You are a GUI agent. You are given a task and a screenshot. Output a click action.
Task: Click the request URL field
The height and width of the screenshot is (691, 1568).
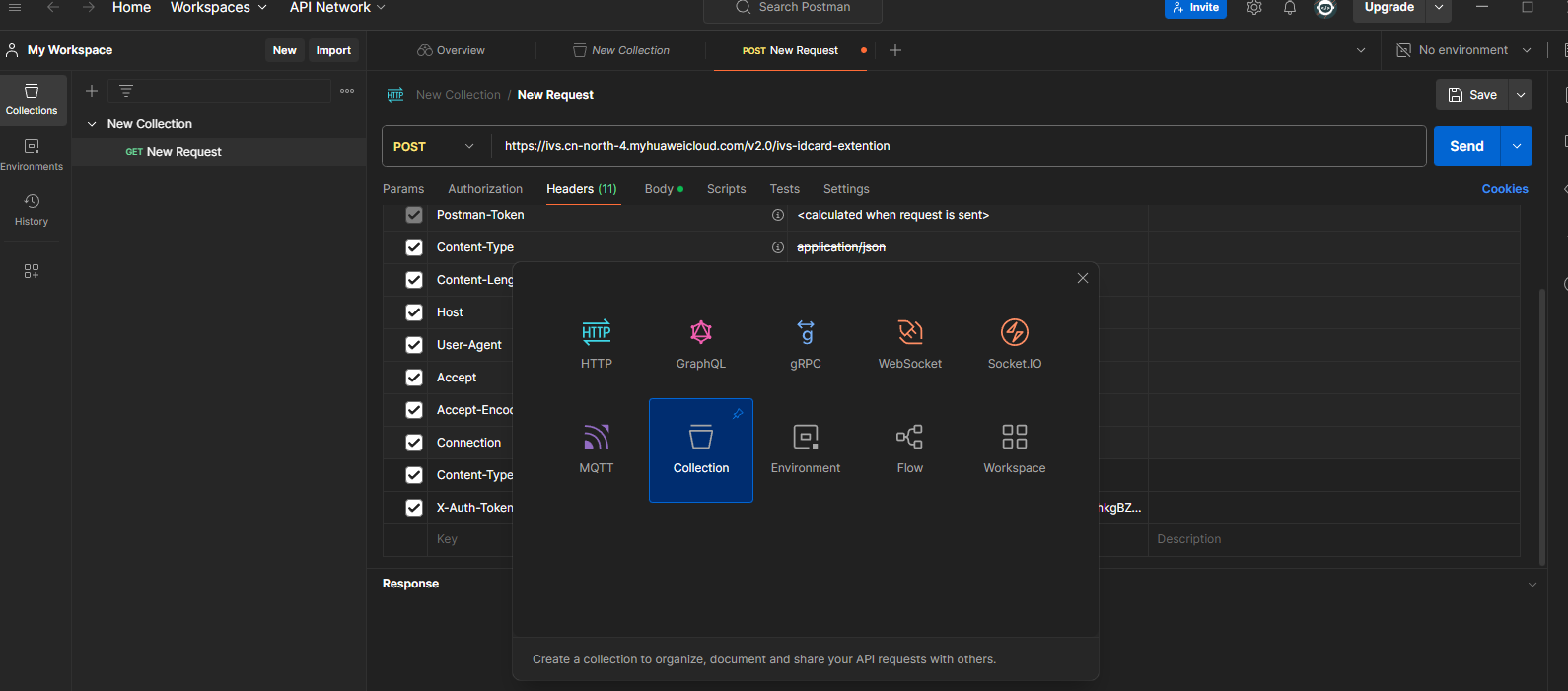pos(959,146)
